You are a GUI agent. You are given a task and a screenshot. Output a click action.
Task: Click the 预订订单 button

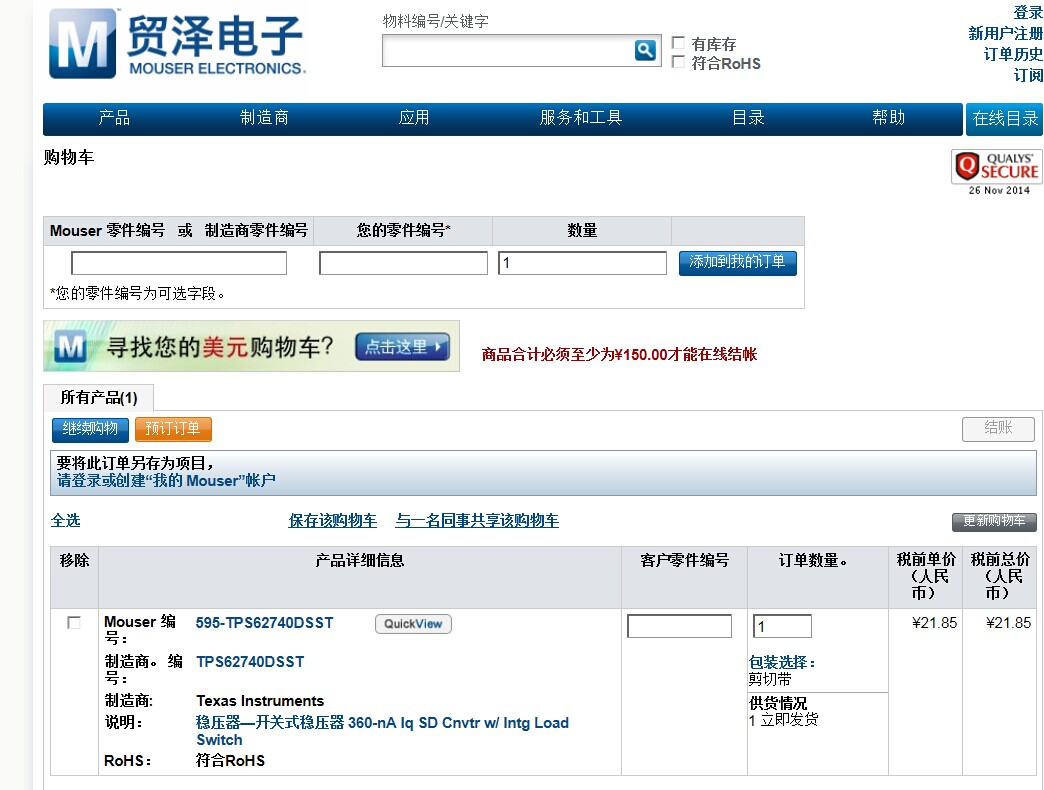coord(173,429)
